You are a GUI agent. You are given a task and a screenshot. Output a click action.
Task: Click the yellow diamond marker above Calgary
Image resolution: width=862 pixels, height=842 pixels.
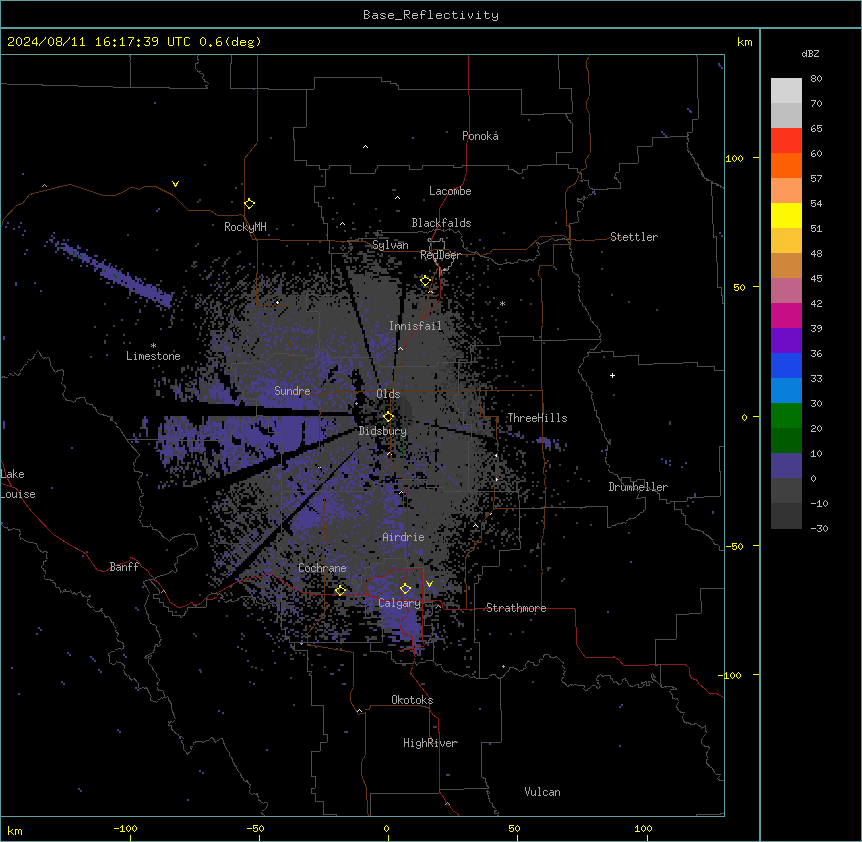[x=405, y=588]
